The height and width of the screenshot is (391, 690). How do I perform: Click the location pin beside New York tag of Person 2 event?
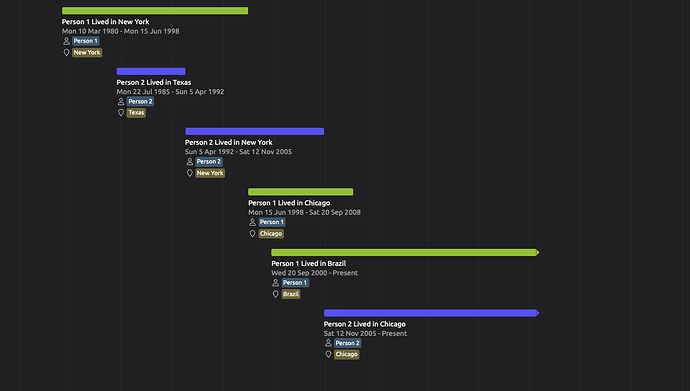(x=190, y=173)
